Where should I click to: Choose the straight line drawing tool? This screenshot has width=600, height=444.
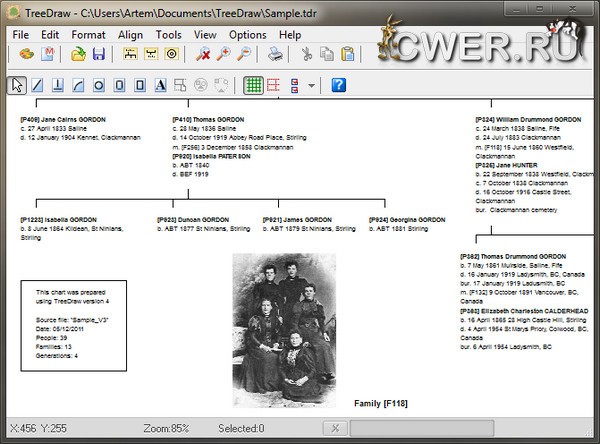(38, 85)
